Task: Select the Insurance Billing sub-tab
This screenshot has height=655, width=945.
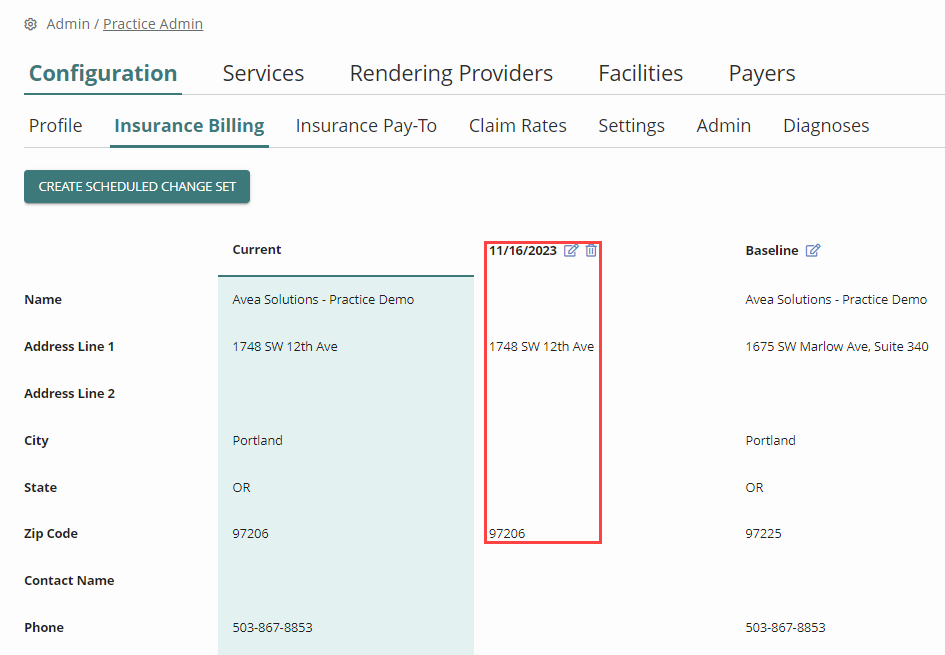Action: (189, 126)
